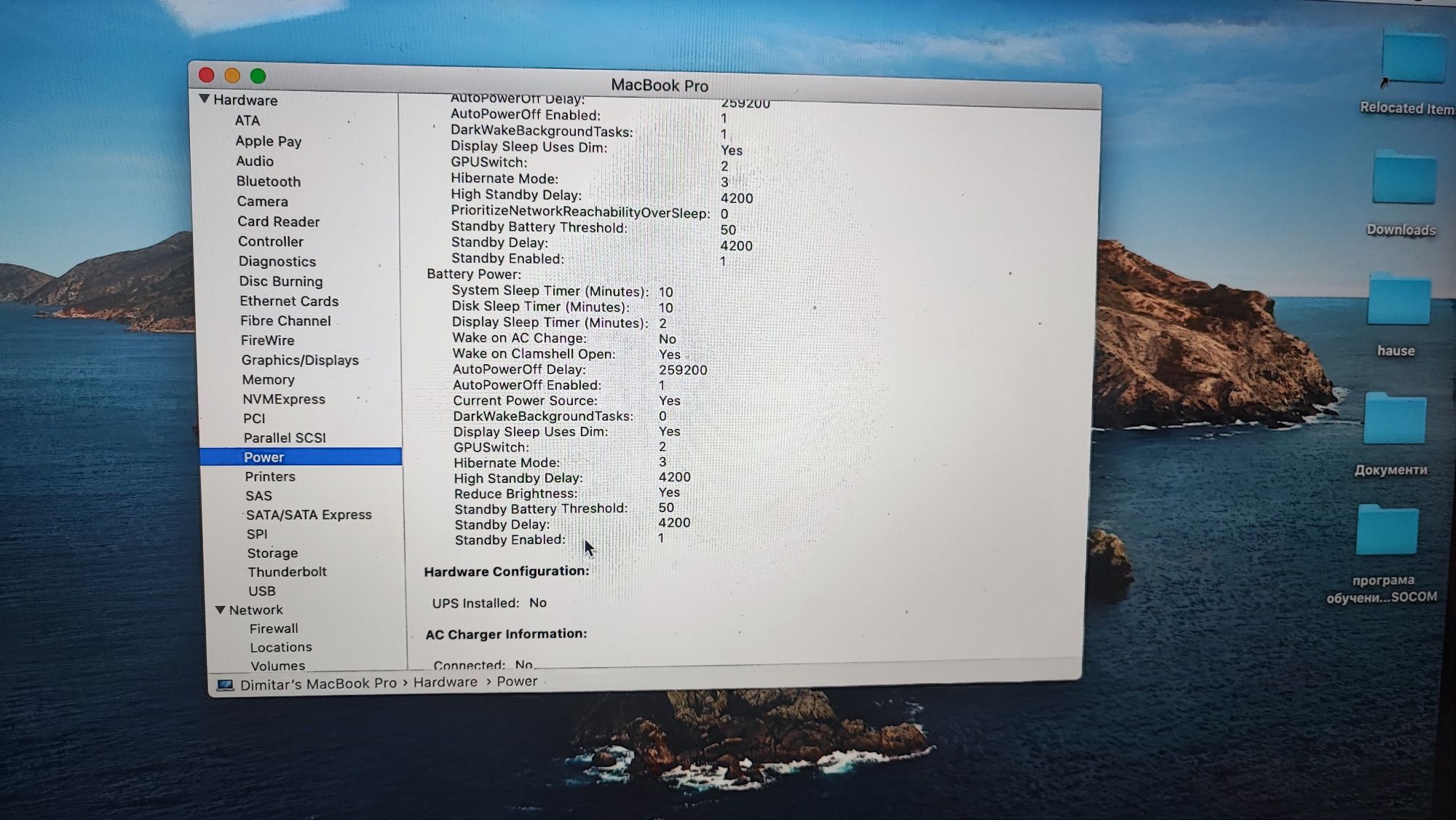Open Graphics/Displays information
This screenshot has width=1456, height=820.
[300, 360]
